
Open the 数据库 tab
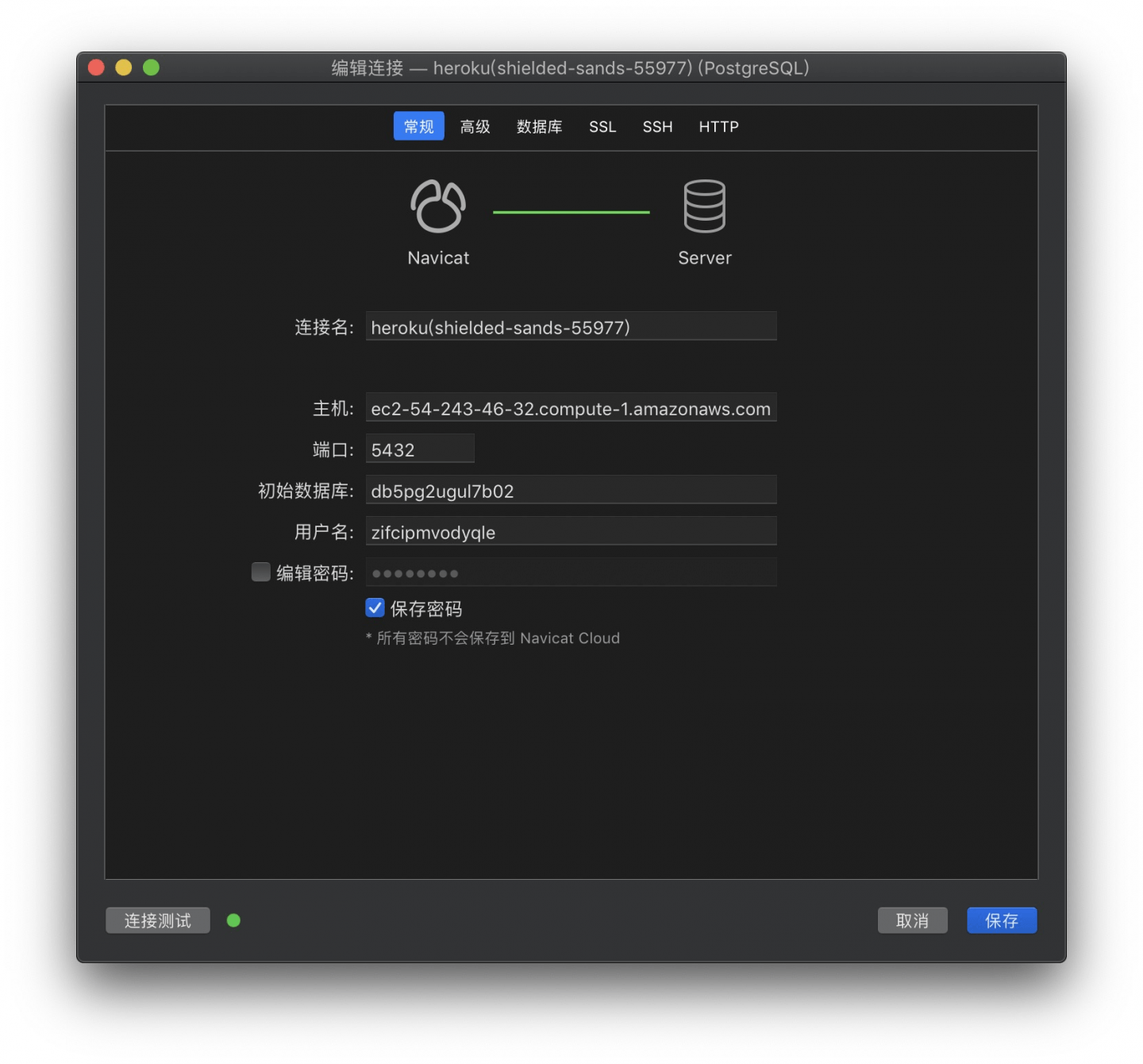(540, 126)
